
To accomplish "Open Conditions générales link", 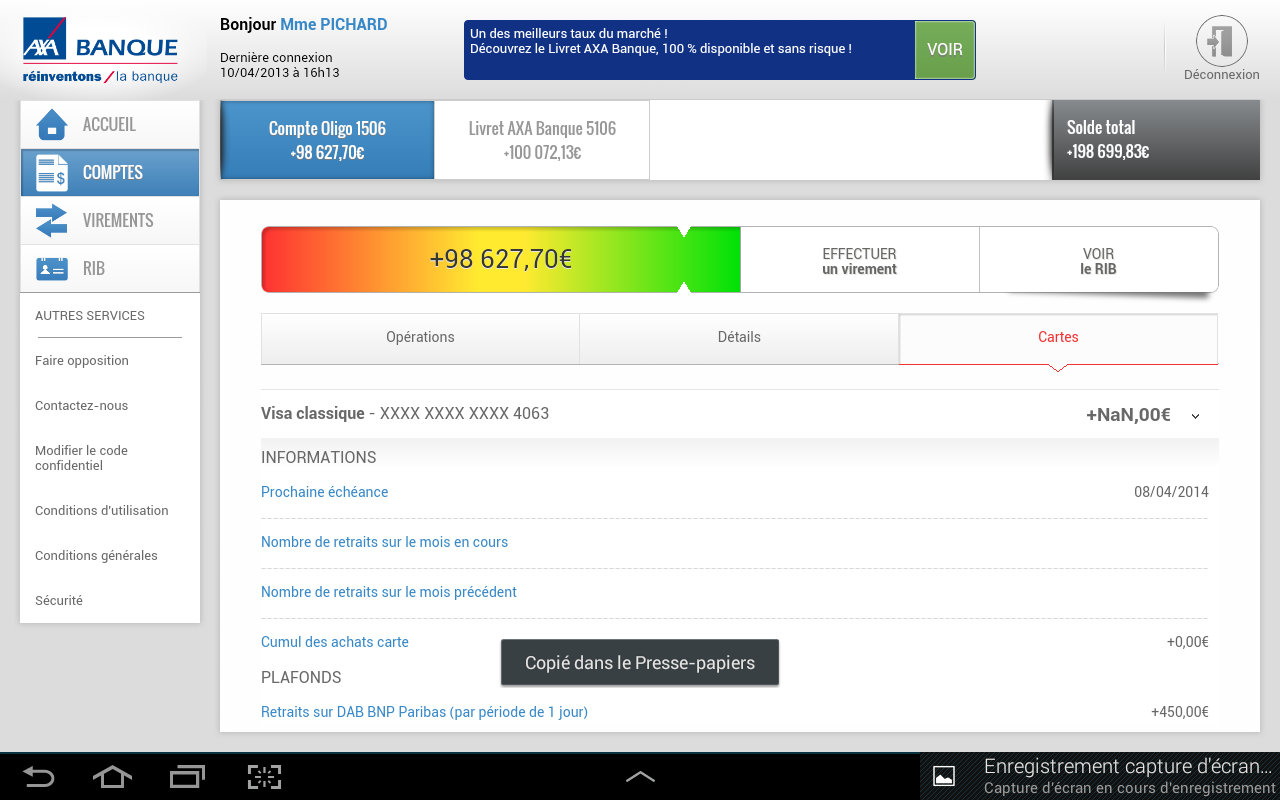I will click(96, 556).
